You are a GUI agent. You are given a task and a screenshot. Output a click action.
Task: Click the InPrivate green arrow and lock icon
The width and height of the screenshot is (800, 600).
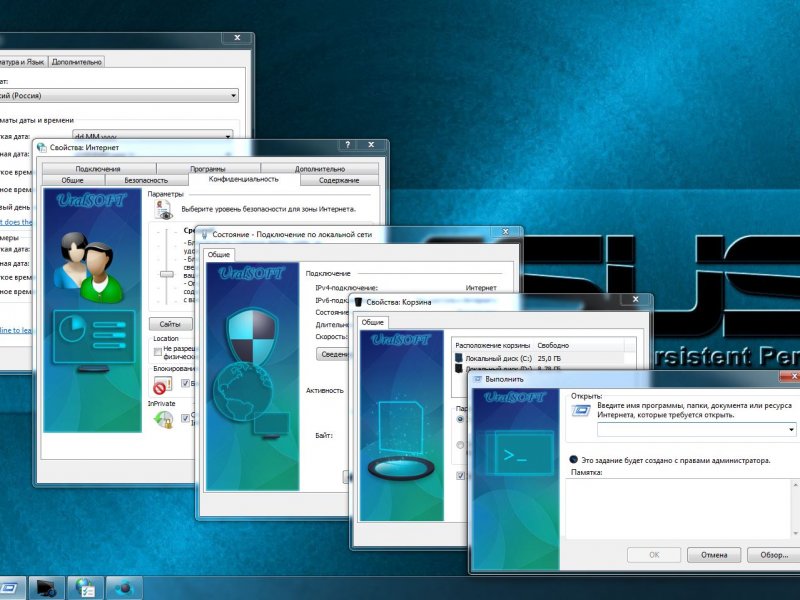point(164,419)
